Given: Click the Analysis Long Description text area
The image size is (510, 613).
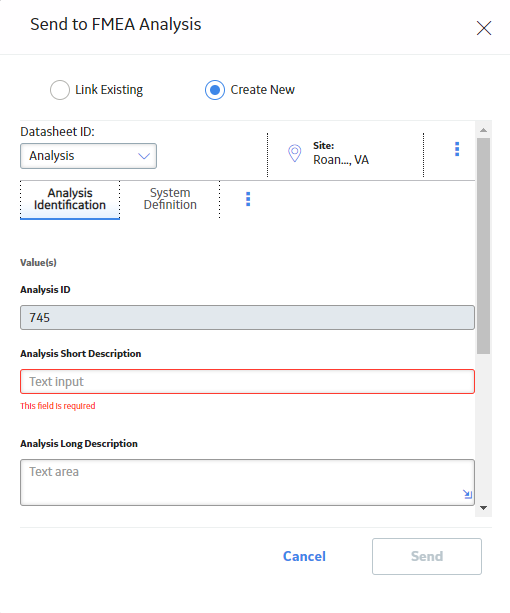Looking at the screenshot, I should (247, 482).
